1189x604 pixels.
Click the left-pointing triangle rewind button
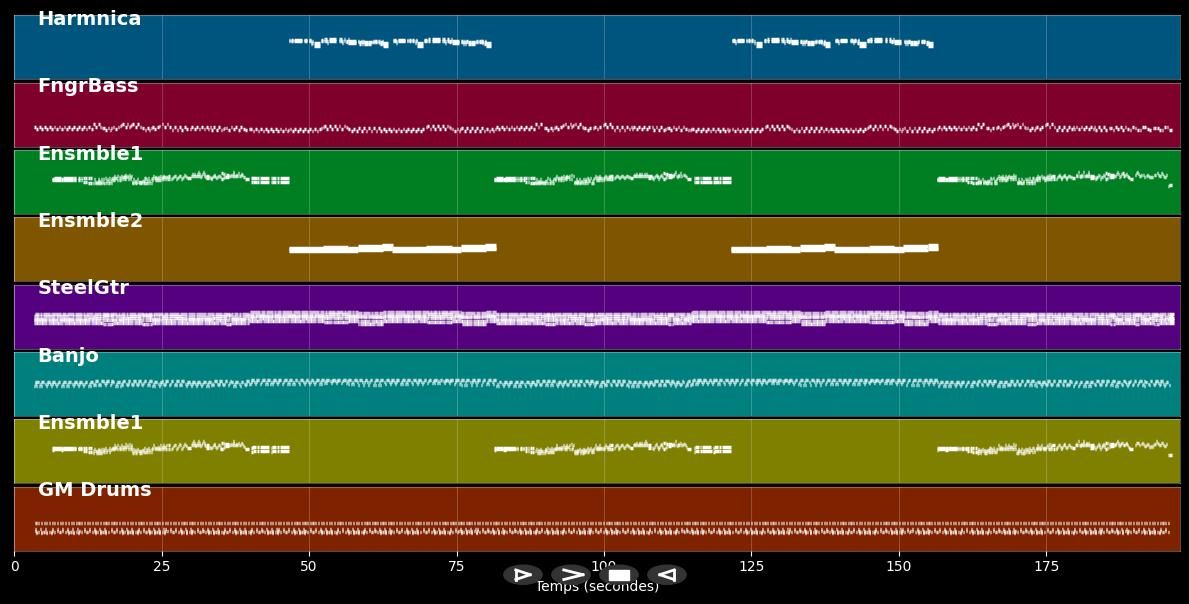(666, 575)
